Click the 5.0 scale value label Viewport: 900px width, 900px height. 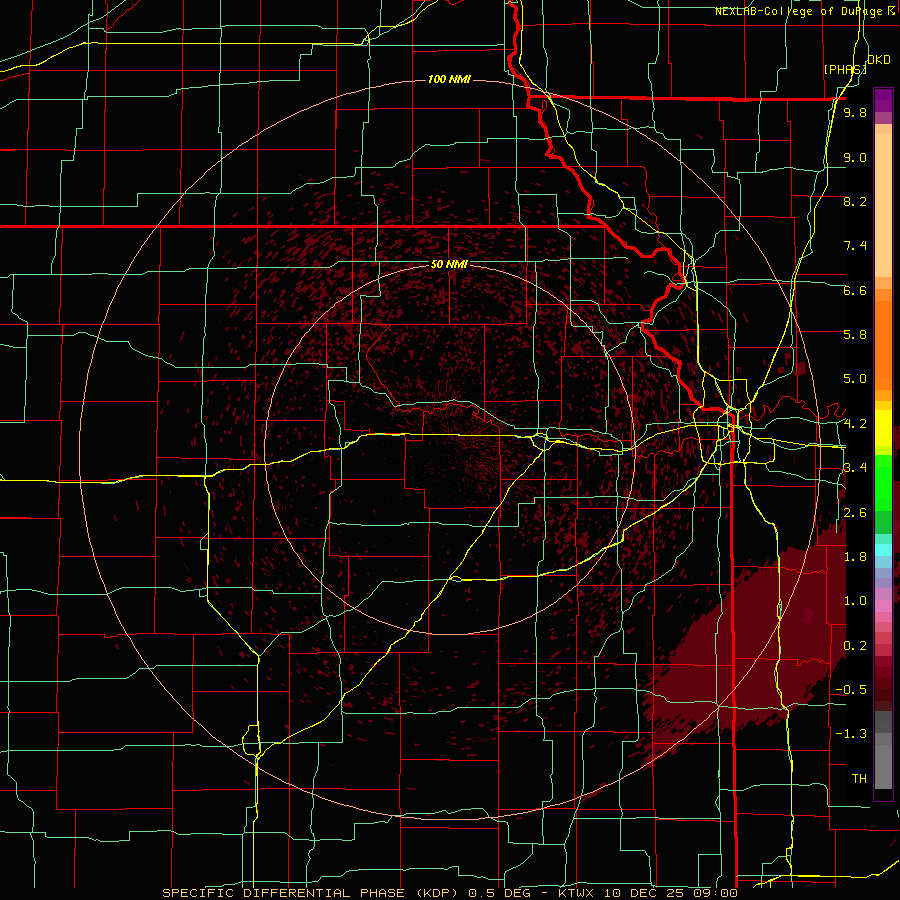coord(855,379)
